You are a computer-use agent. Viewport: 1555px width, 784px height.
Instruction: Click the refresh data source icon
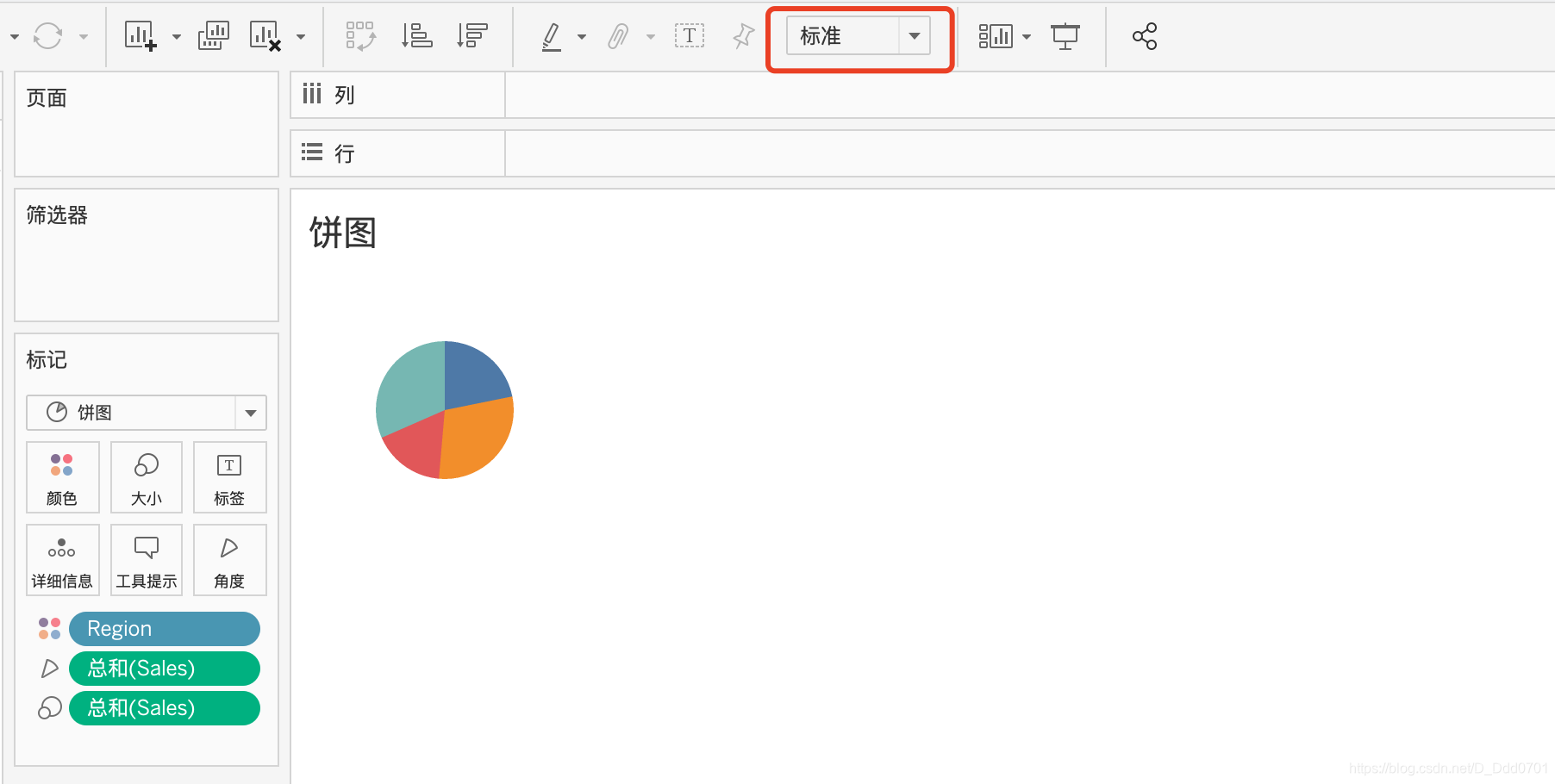(x=47, y=36)
